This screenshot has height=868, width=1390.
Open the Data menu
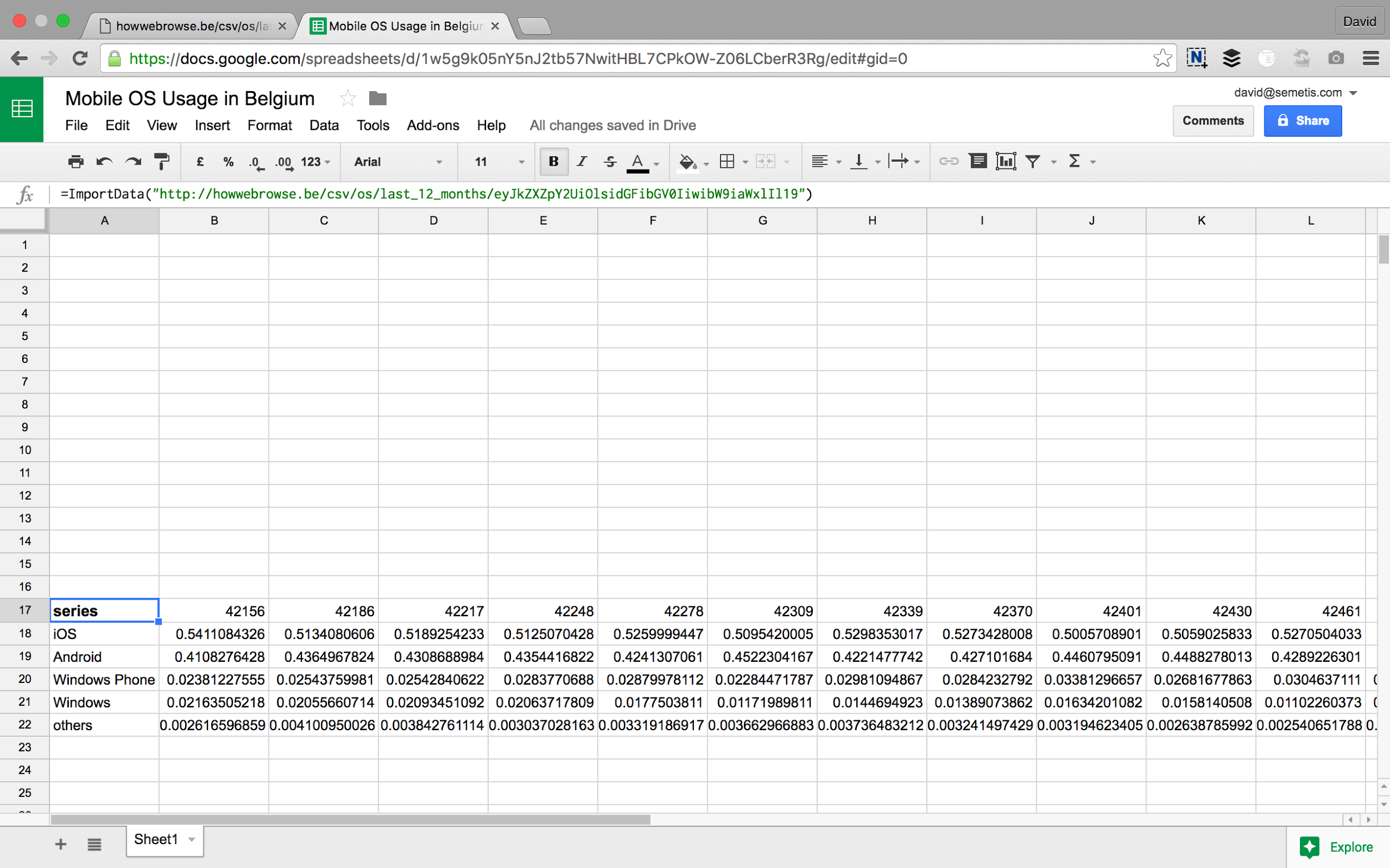coord(324,125)
